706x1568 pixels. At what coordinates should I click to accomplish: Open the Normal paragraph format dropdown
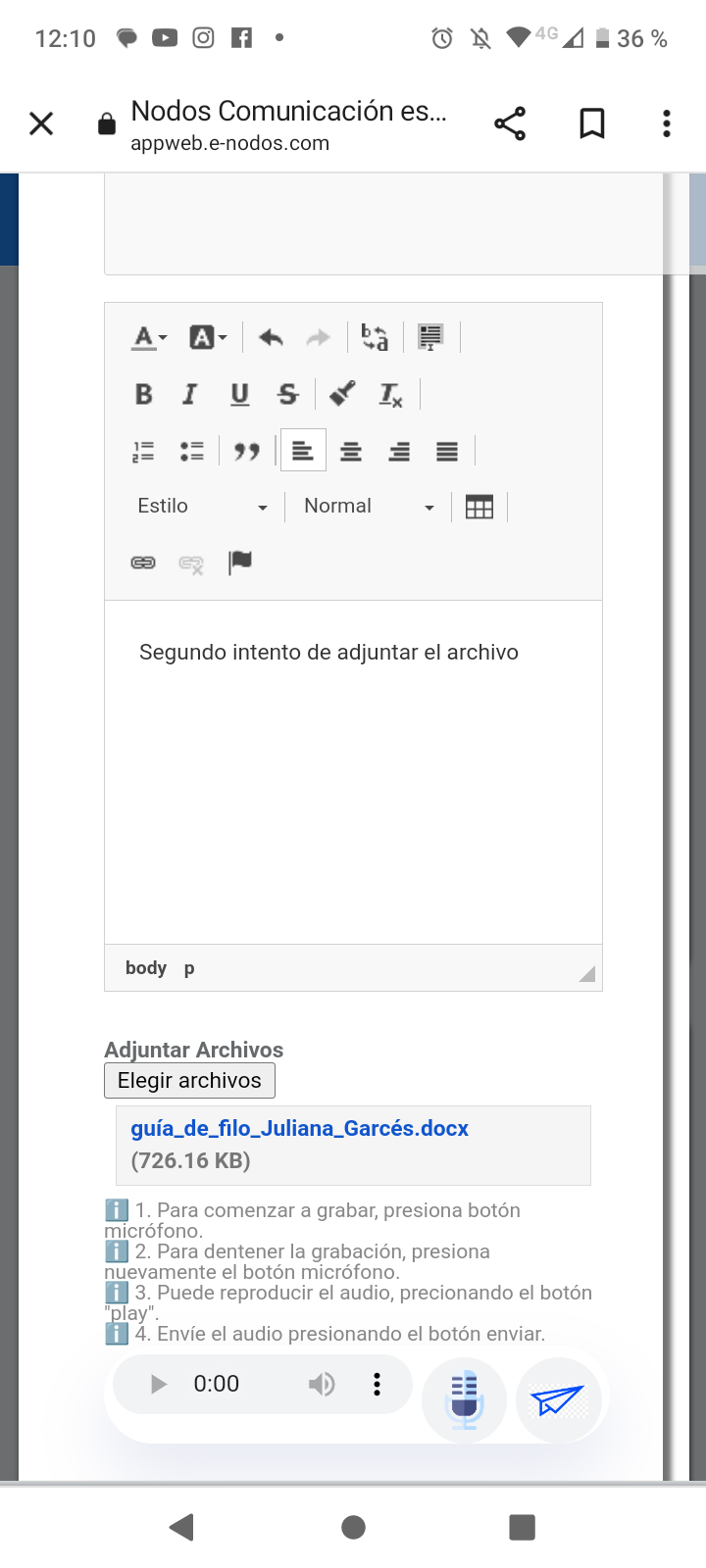(369, 507)
